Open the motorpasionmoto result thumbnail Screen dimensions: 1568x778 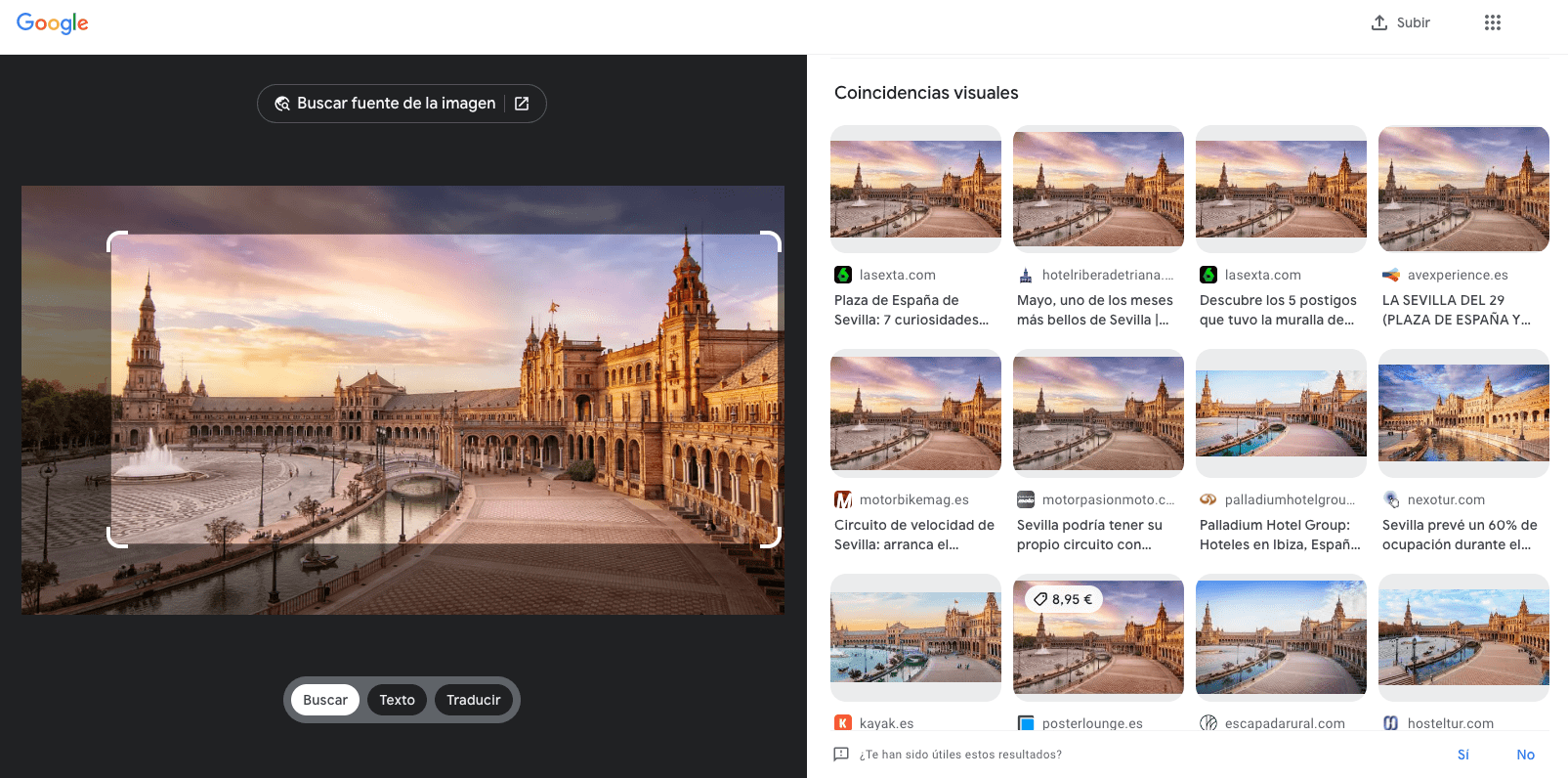[x=1098, y=413]
